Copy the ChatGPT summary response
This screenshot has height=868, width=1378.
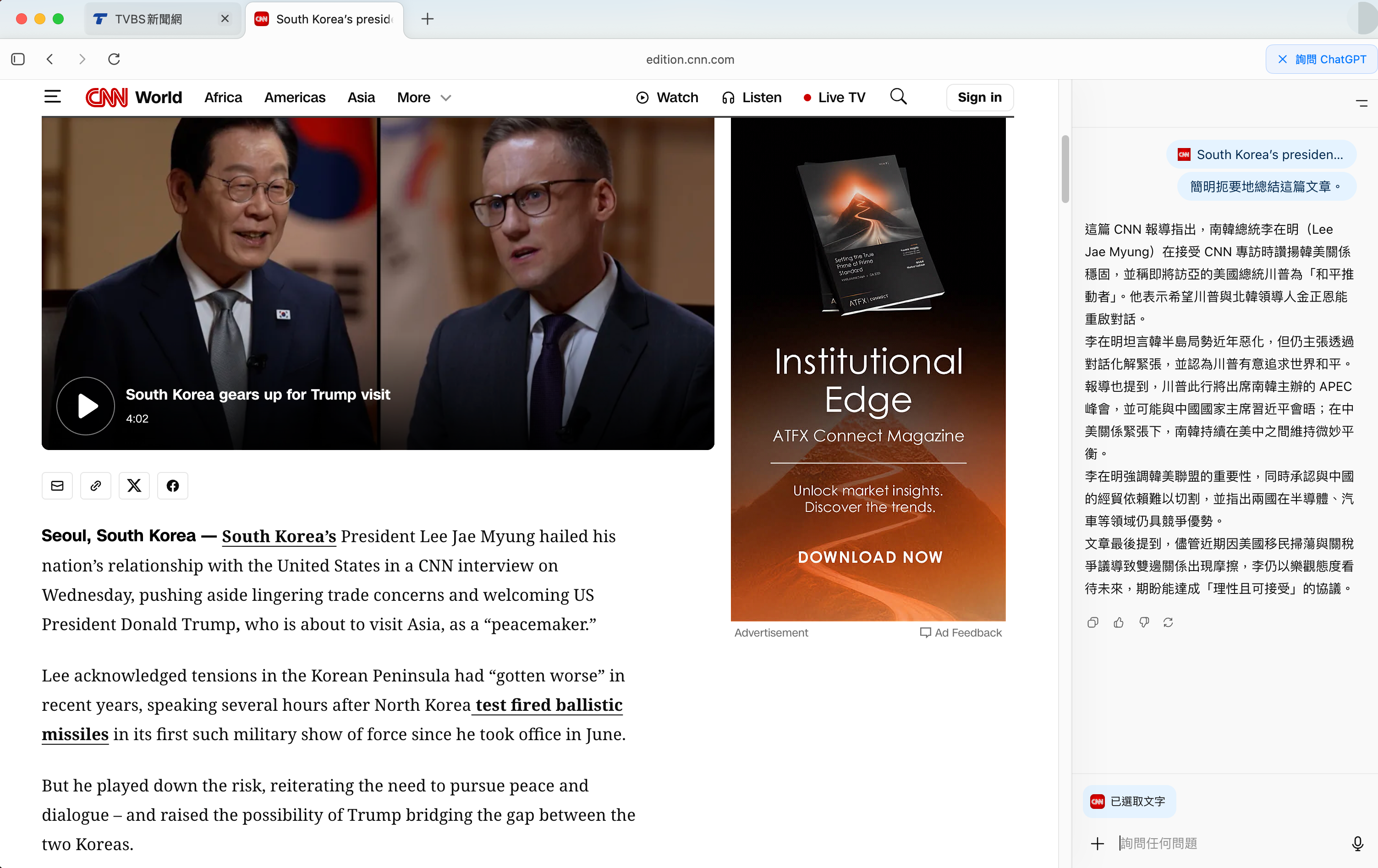[x=1093, y=622]
